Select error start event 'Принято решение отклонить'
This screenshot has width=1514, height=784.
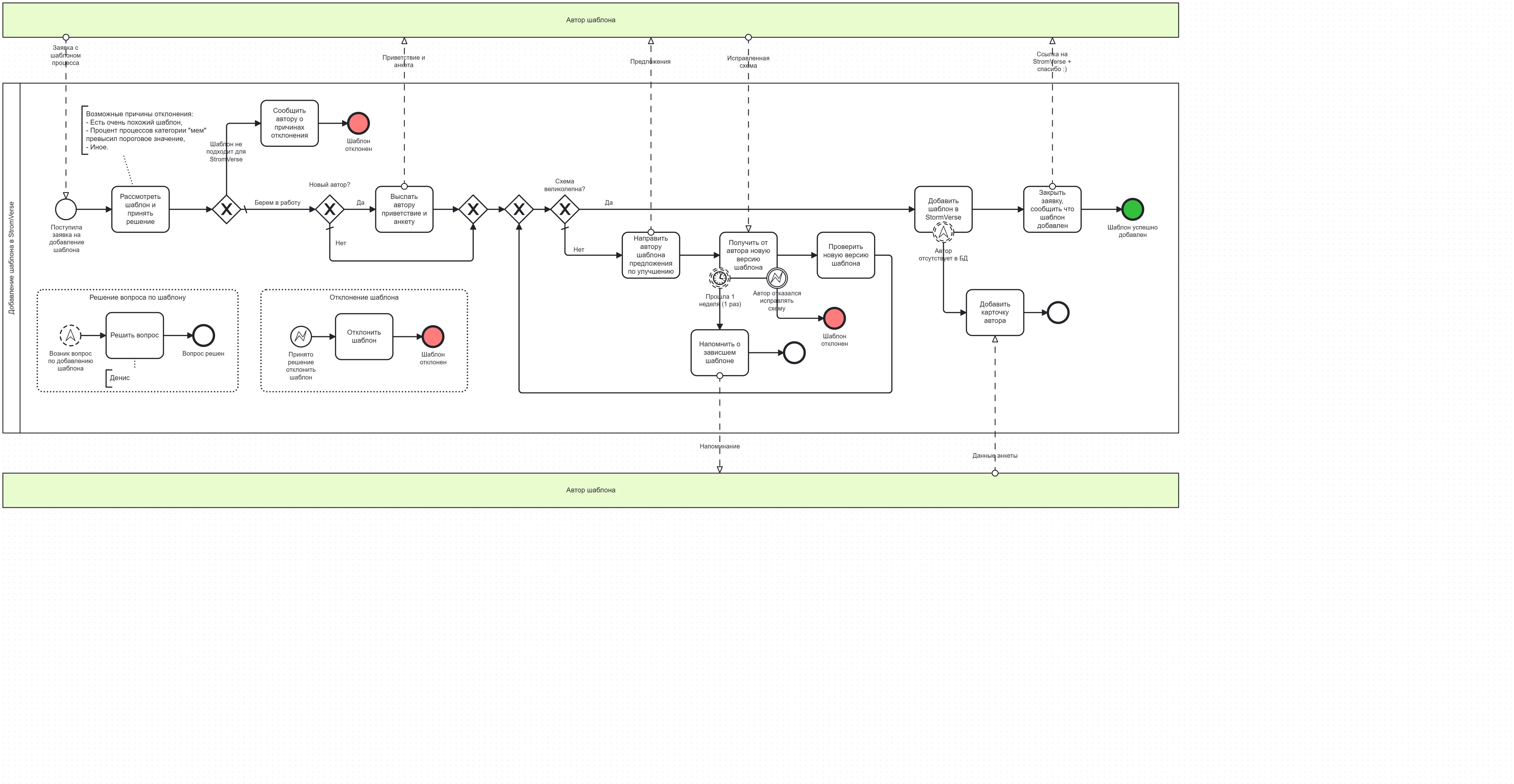(301, 336)
